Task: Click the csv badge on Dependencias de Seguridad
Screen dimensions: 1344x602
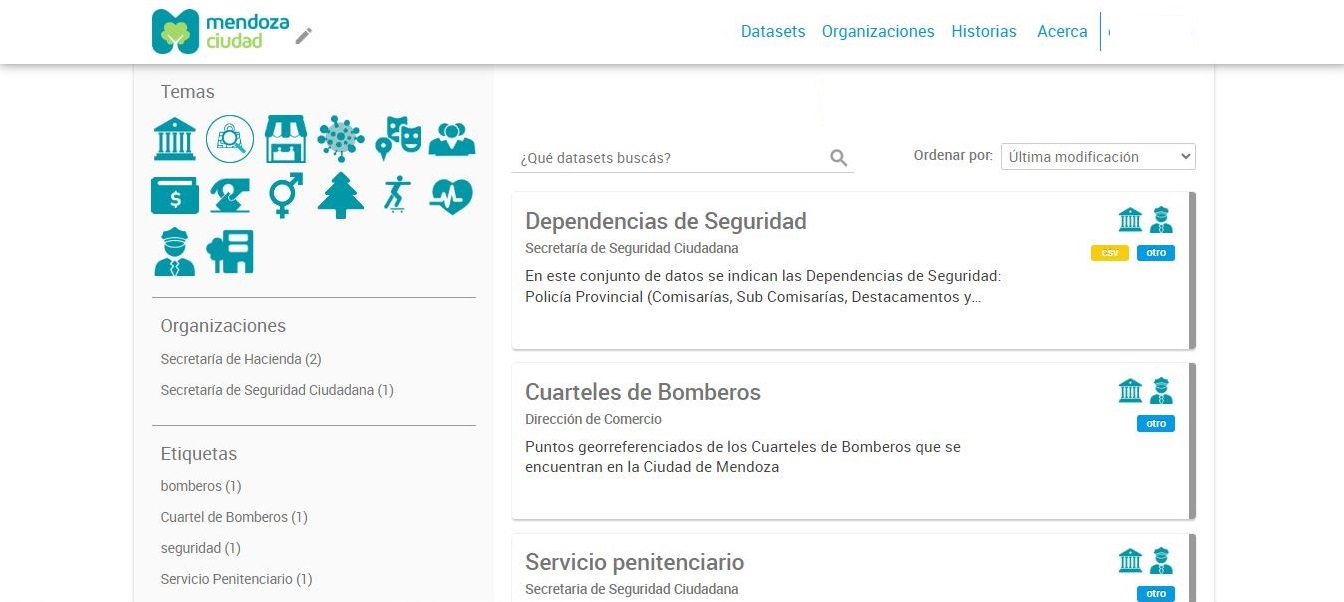Action: pyautogui.click(x=1109, y=253)
